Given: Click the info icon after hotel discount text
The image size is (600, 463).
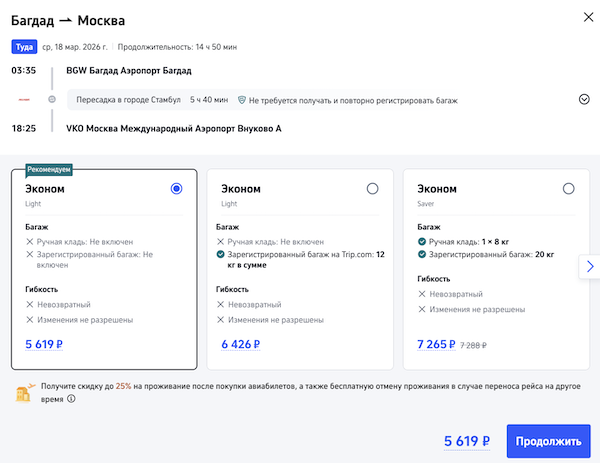Looking at the screenshot, I should pos(71,398).
